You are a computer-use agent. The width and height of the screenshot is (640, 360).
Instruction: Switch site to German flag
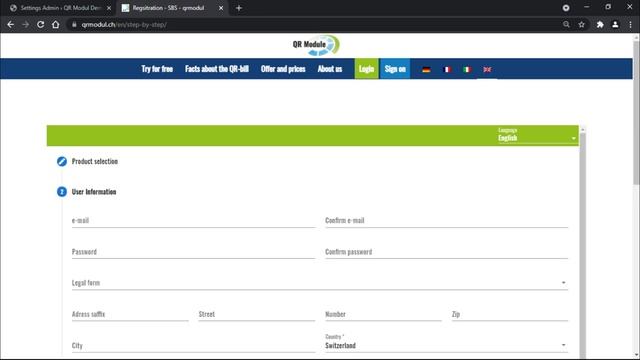[x=426, y=69]
